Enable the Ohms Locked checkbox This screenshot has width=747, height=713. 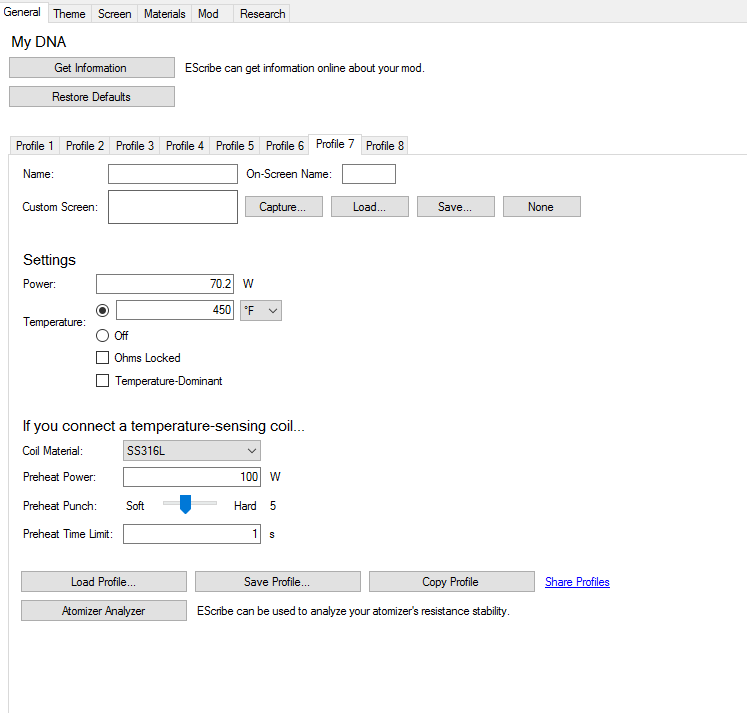pyautogui.click(x=102, y=358)
